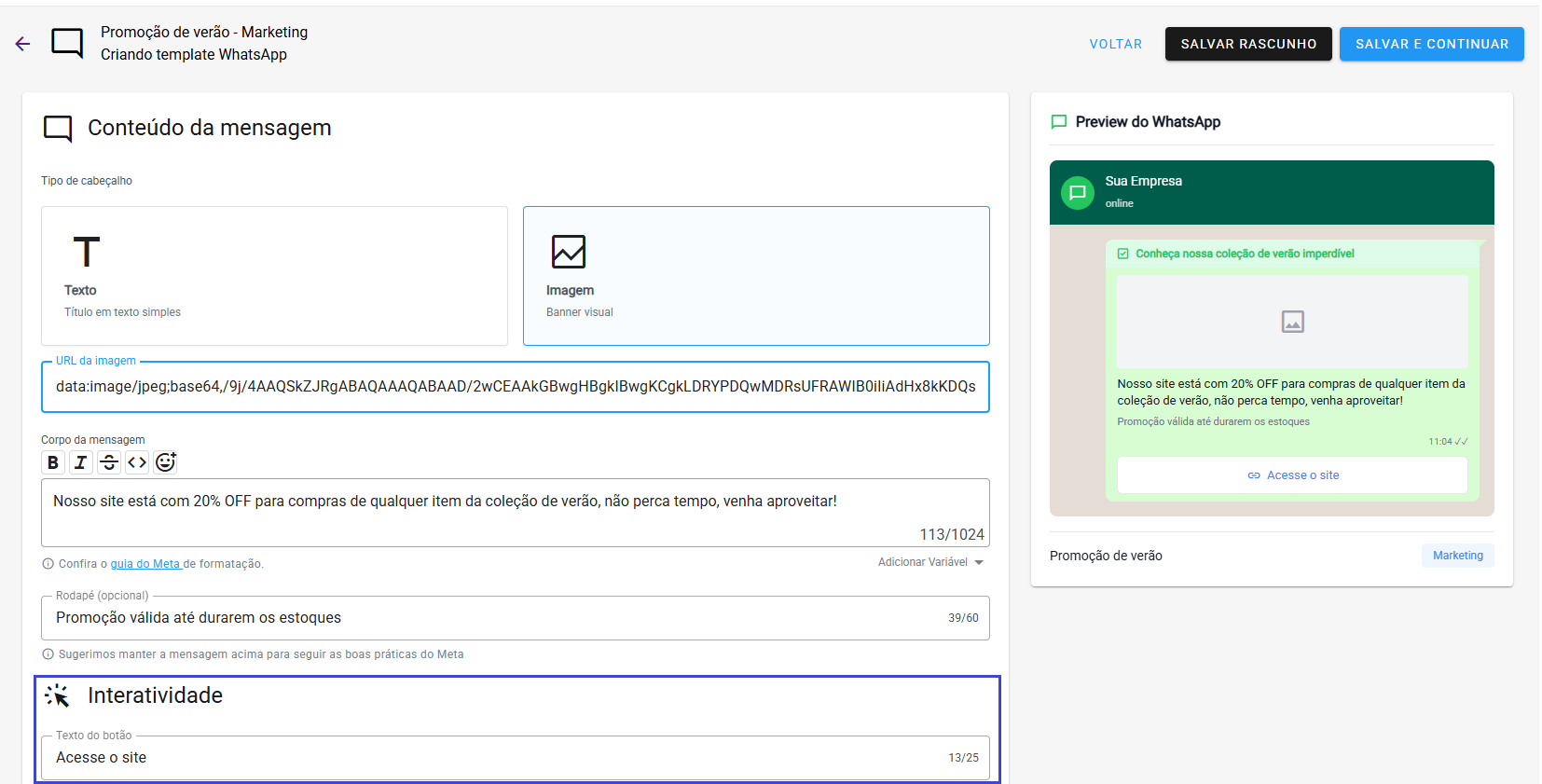Screen dimensions: 1542x784
Task: Click the Interatividade cursor icon
Action: point(57,696)
